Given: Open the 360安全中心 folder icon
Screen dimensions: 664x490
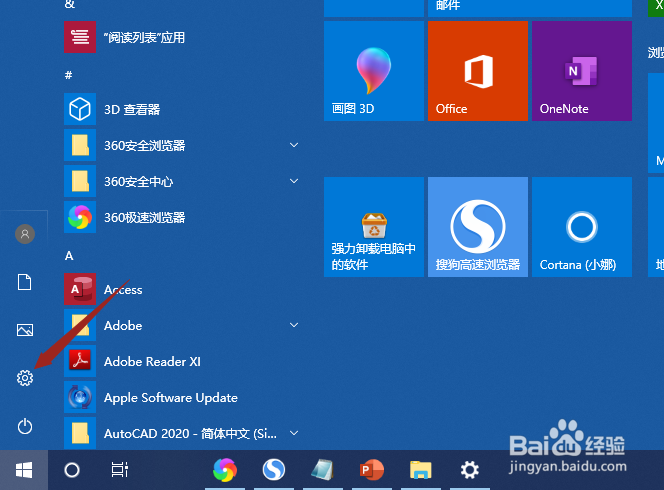Looking at the screenshot, I should click(x=80, y=181).
